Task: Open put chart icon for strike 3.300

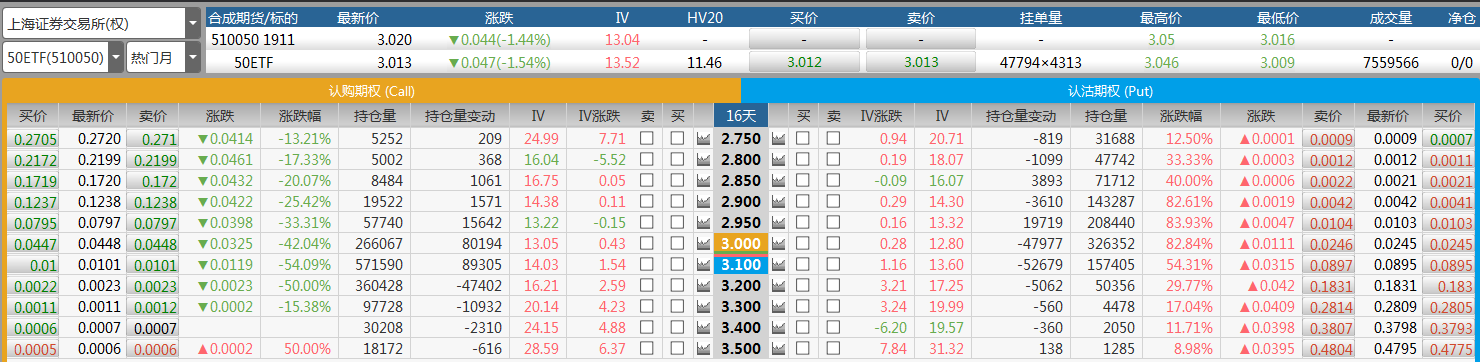Action: pos(778,306)
